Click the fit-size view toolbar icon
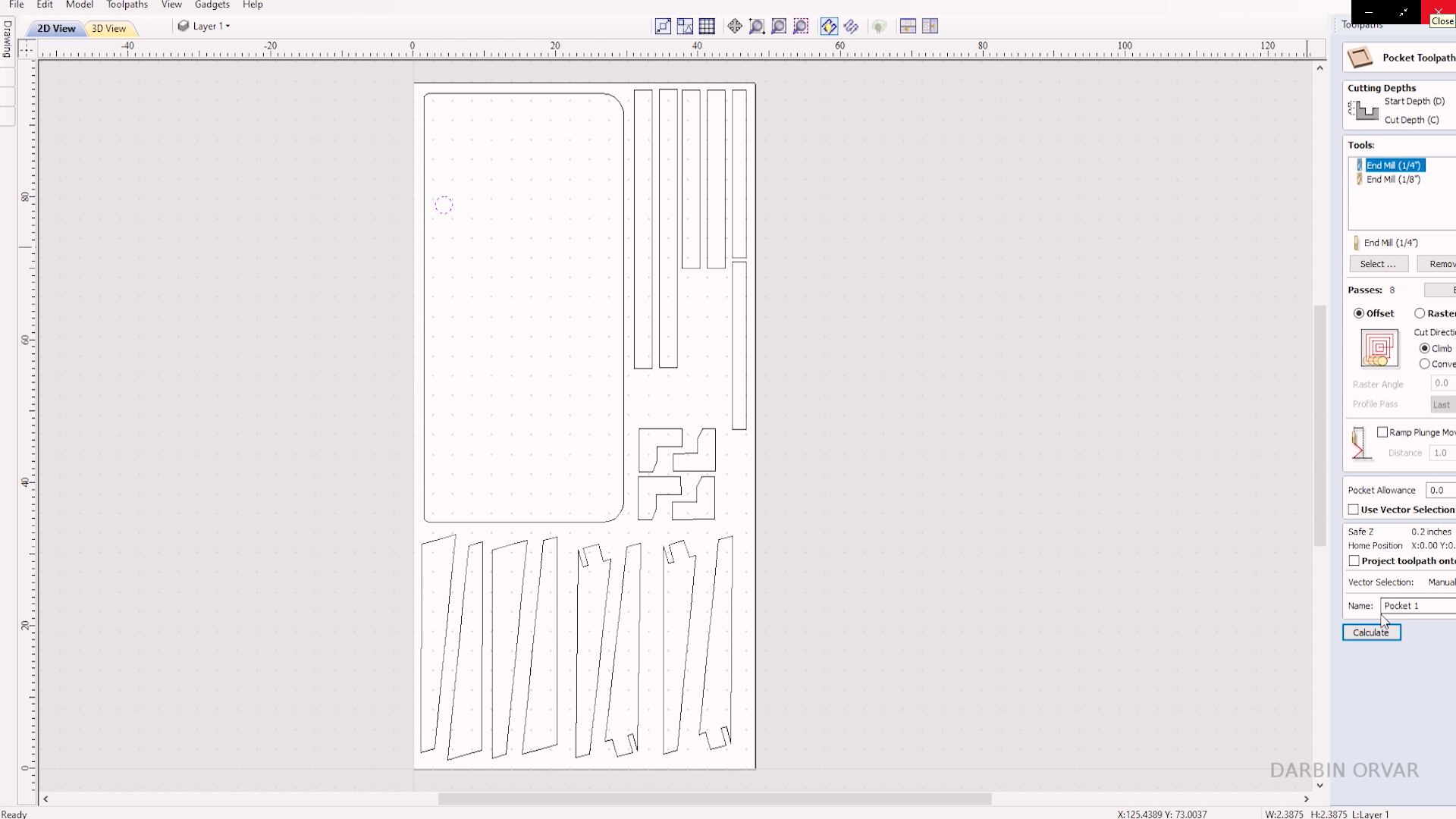The height and width of the screenshot is (819, 1456). pyautogui.click(x=663, y=27)
